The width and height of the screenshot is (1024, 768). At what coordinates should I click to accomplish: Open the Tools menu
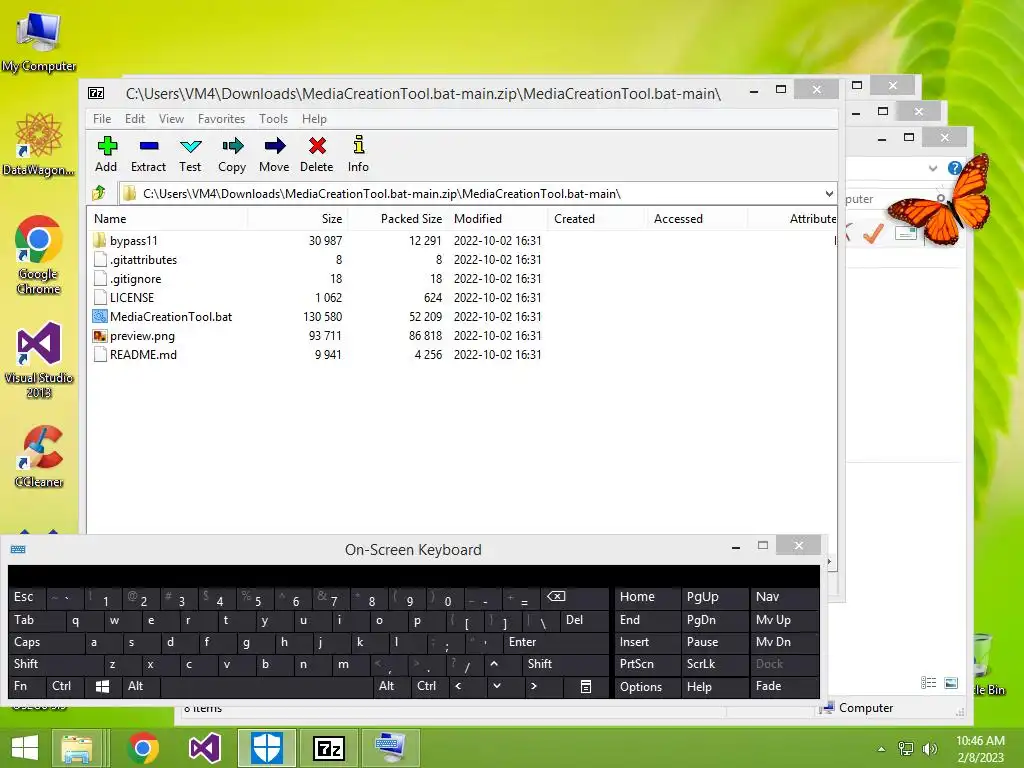tap(274, 119)
